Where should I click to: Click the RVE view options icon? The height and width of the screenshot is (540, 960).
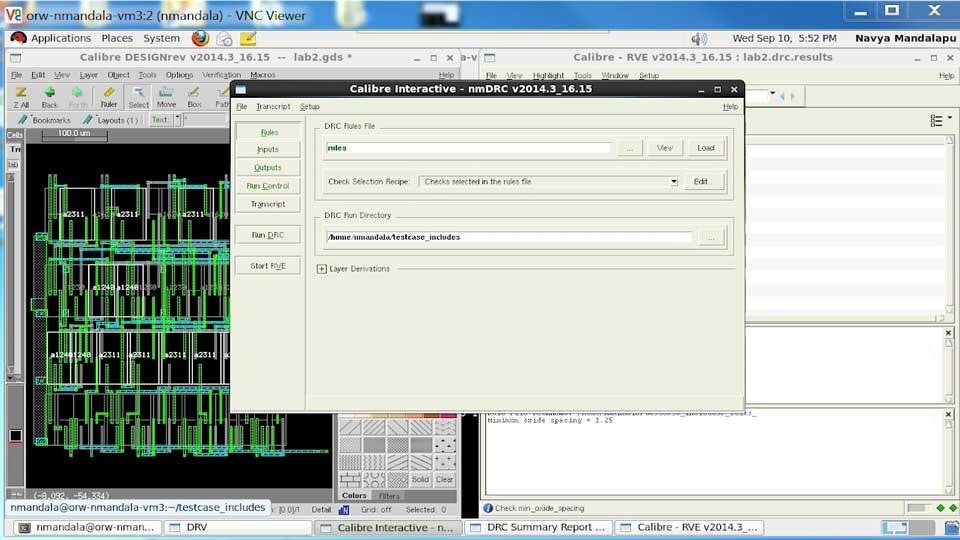pos(936,121)
